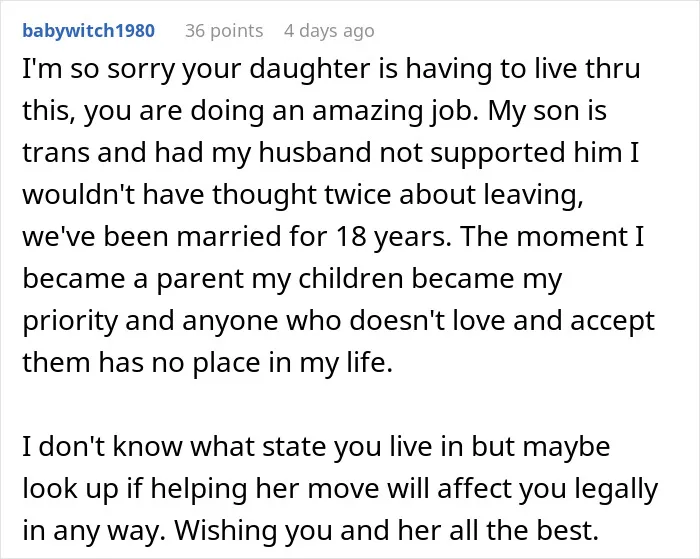Click the line 'wouldn't have thought twice about leaving'
This screenshot has height=559, width=700.
tap(303, 195)
